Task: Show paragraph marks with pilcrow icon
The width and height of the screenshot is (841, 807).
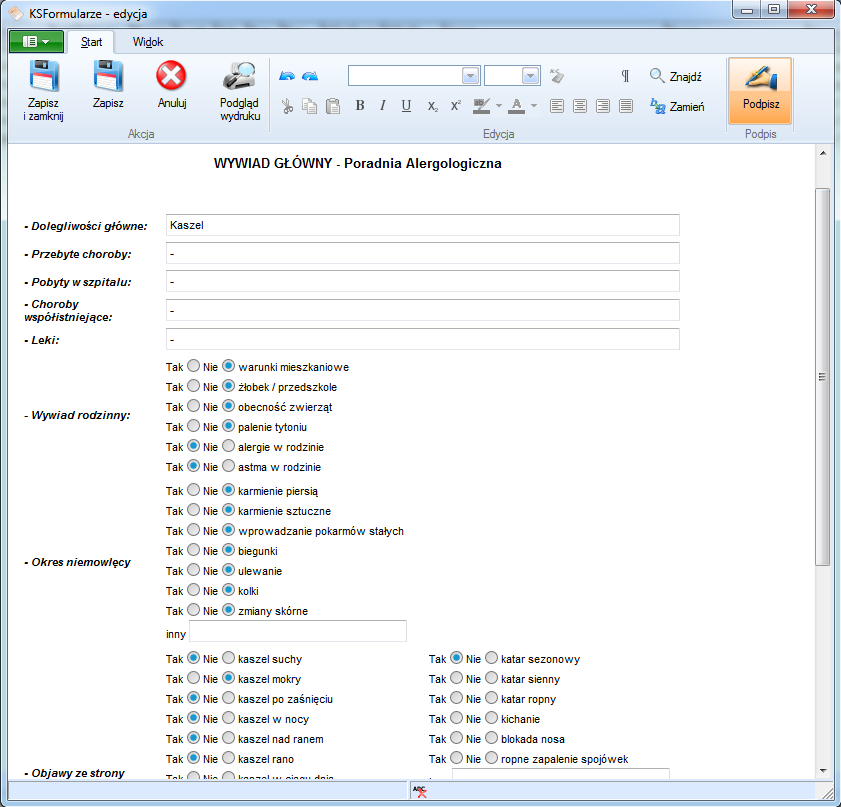Action: (625, 76)
